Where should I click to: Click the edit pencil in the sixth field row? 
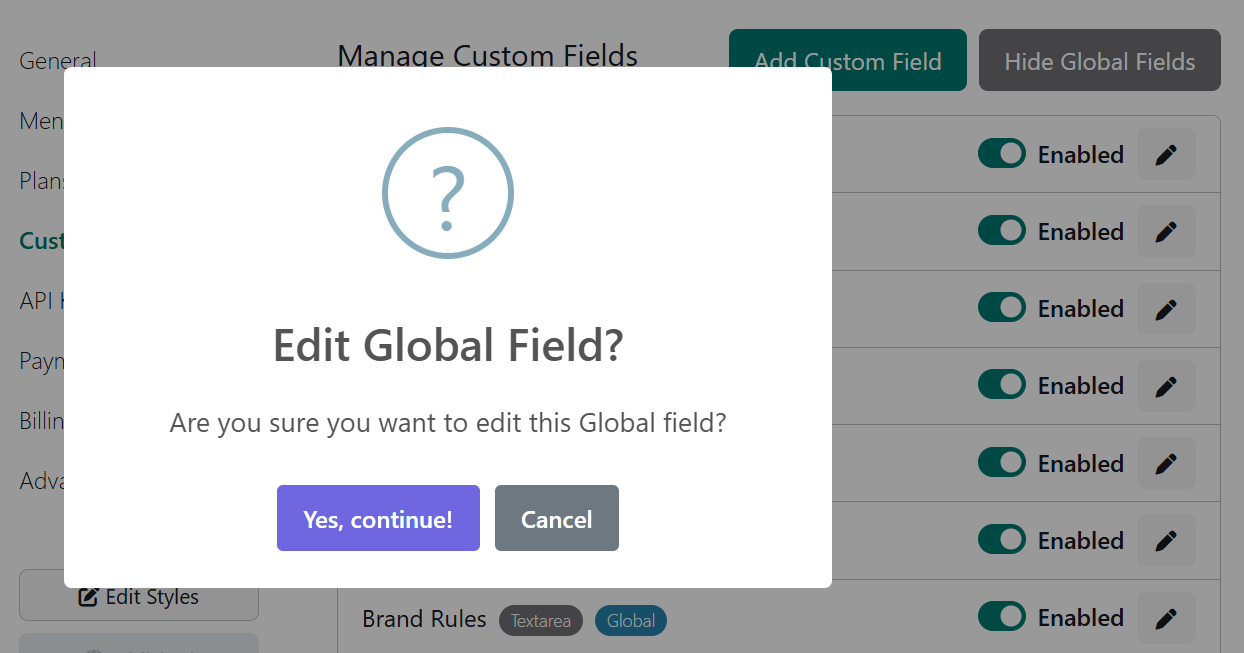point(1166,541)
